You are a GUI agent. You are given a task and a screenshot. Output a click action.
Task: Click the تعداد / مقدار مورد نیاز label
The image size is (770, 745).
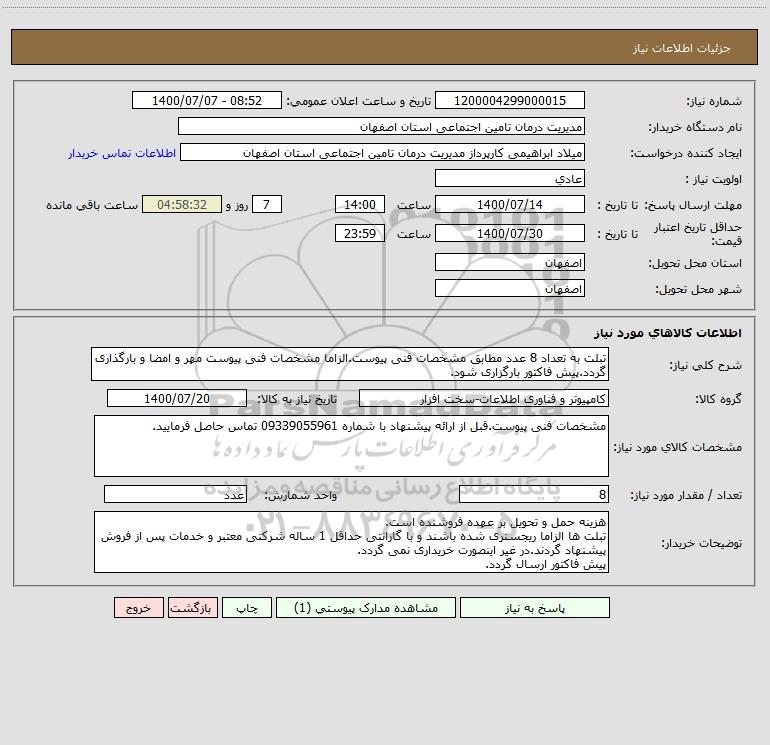(x=686, y=496)
